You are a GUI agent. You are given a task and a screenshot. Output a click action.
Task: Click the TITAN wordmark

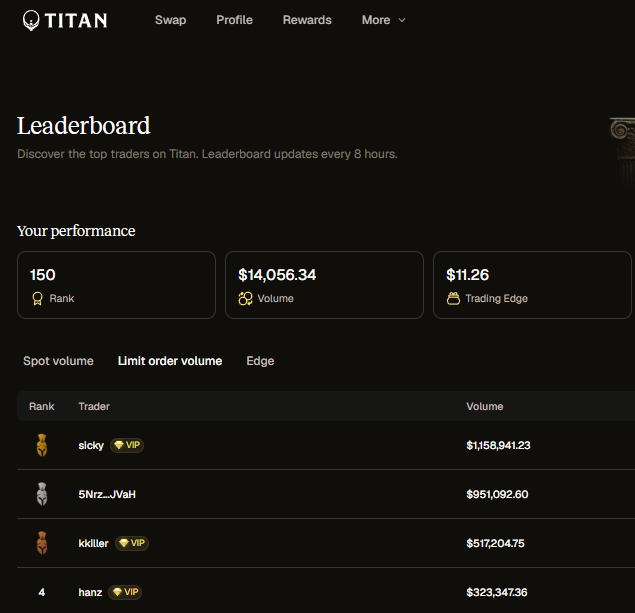tap(76, 20)
